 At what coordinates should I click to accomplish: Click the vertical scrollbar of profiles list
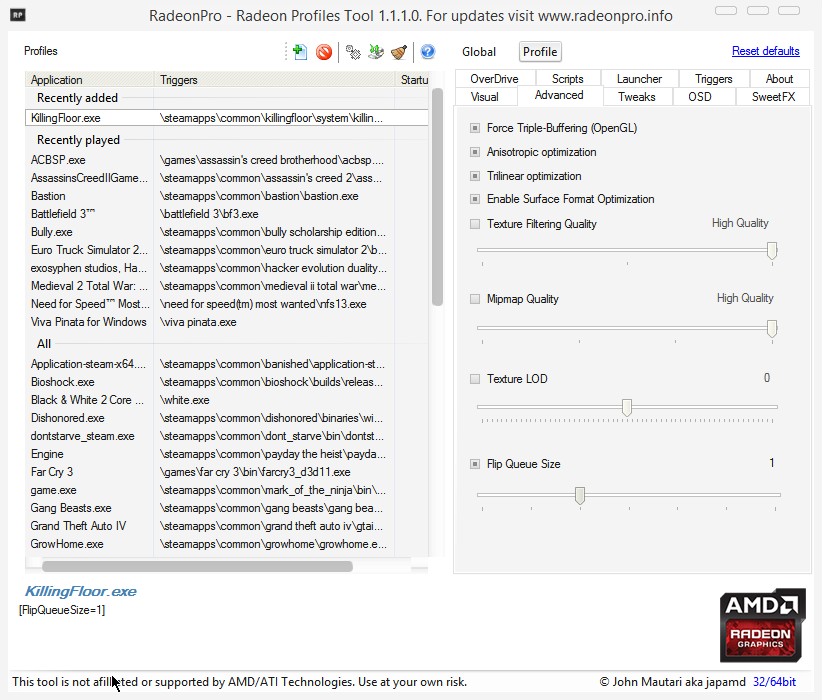tap(437, 197)
